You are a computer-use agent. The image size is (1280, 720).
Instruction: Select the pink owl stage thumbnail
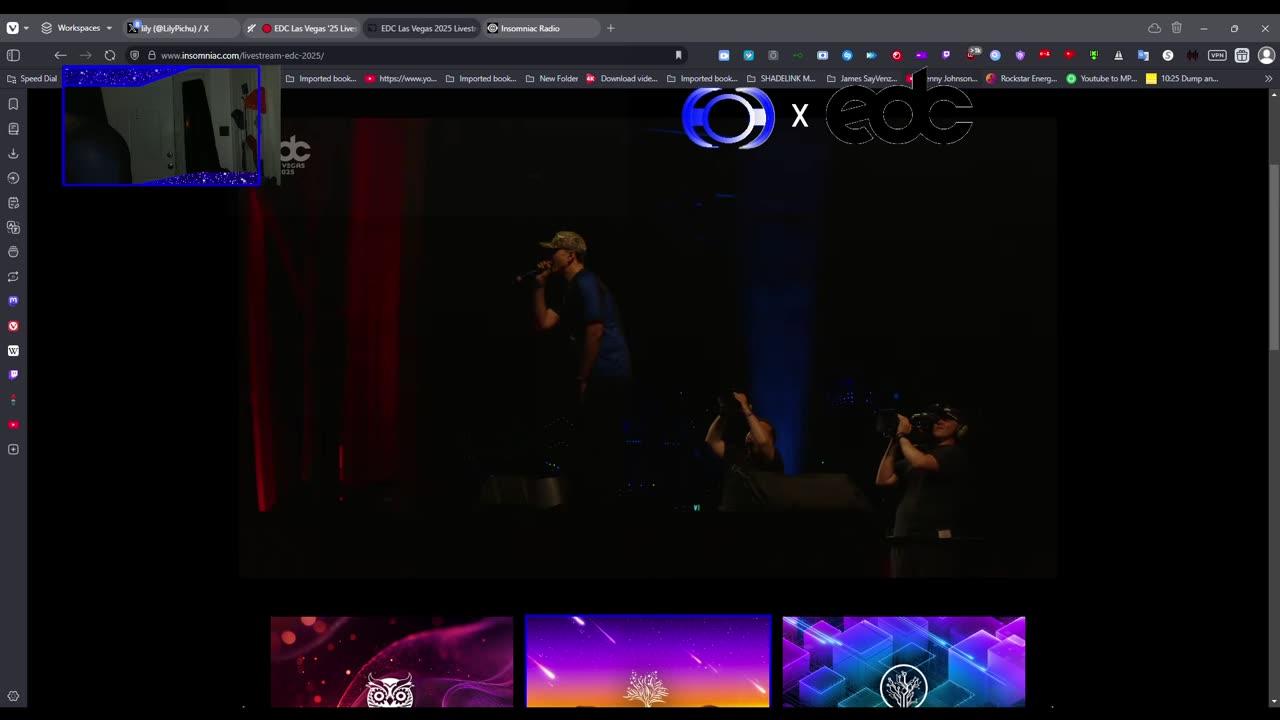click(392, 662)
